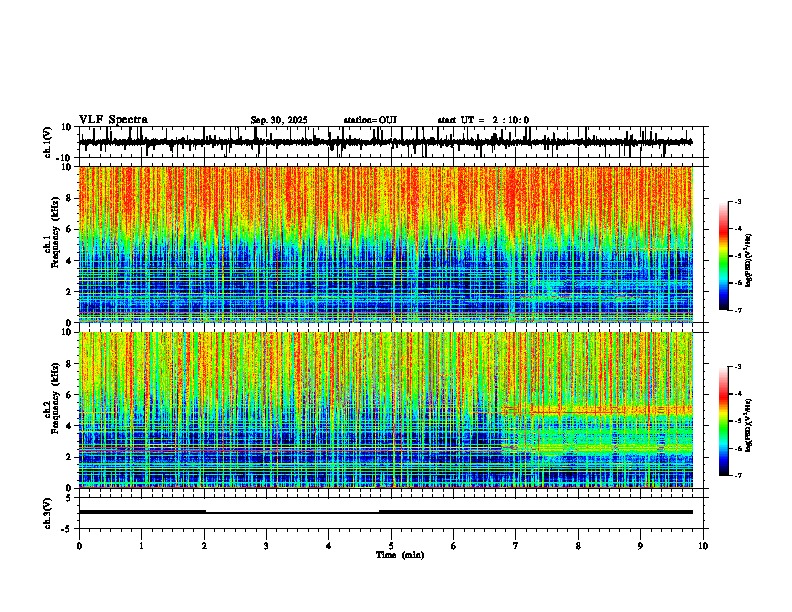792x612 pixels.
Task: Click the ch.3 black signal bar
Action: (x=386, y=512)
